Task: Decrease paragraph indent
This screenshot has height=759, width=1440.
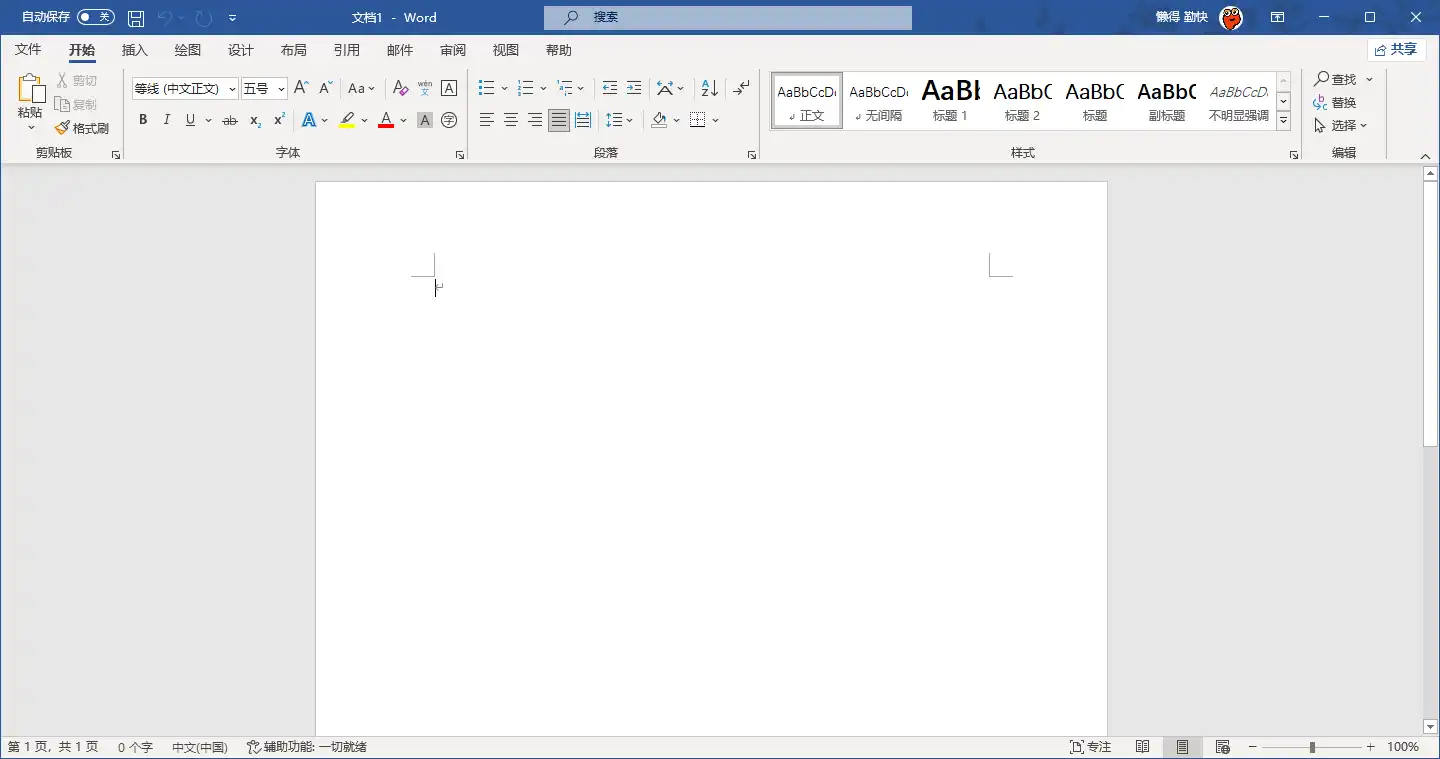Action: pyautogui.click(x=610, y=88)
